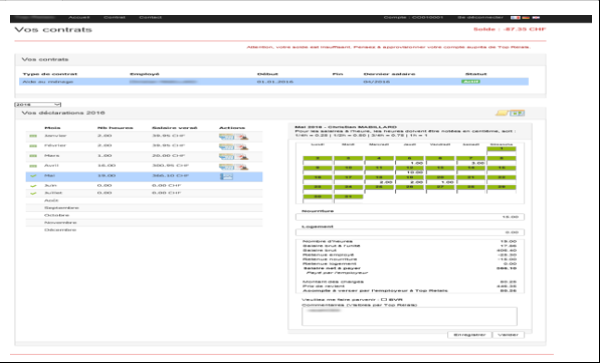Select the Aide au ménage contract row
Image resolution: width=600 pixels, height=363 pixels.
[x=274, y=82]
